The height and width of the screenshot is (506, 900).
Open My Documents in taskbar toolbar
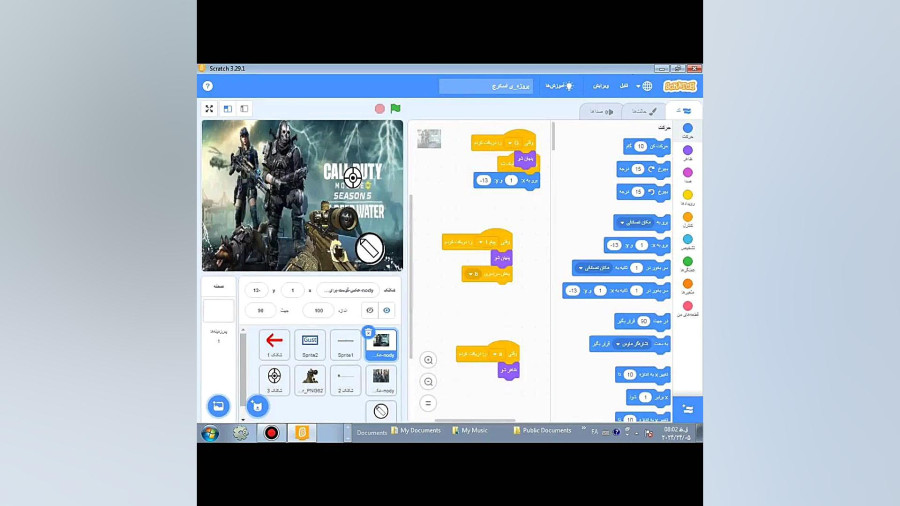click(416, 430)
